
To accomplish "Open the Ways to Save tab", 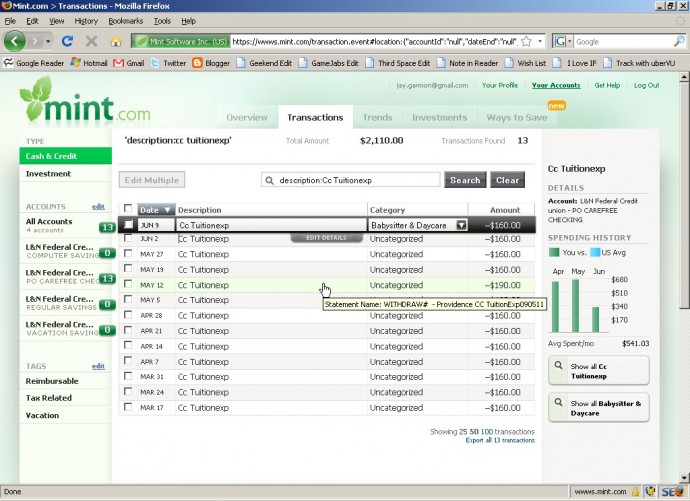I will [x=517, y=117].
